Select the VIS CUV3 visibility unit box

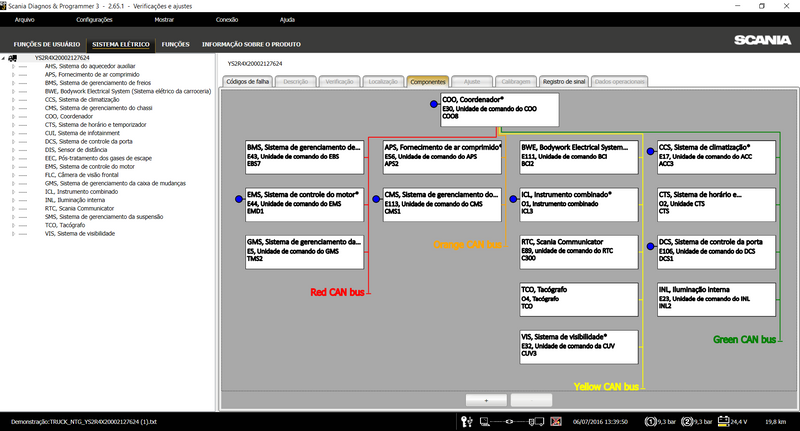(x=579, y=347)
